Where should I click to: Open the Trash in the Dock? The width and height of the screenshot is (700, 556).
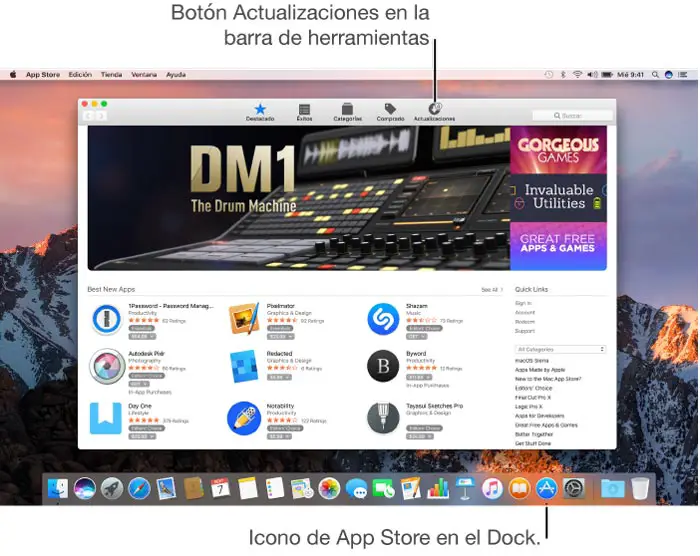pos(640,489)
